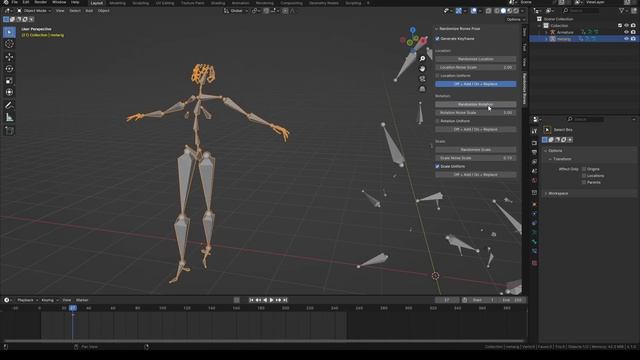Image resolution: width=640 pixels, height=360 pixels.
Task: Adjust the Scale Noise Scale slider
Action: click(476, 158)
